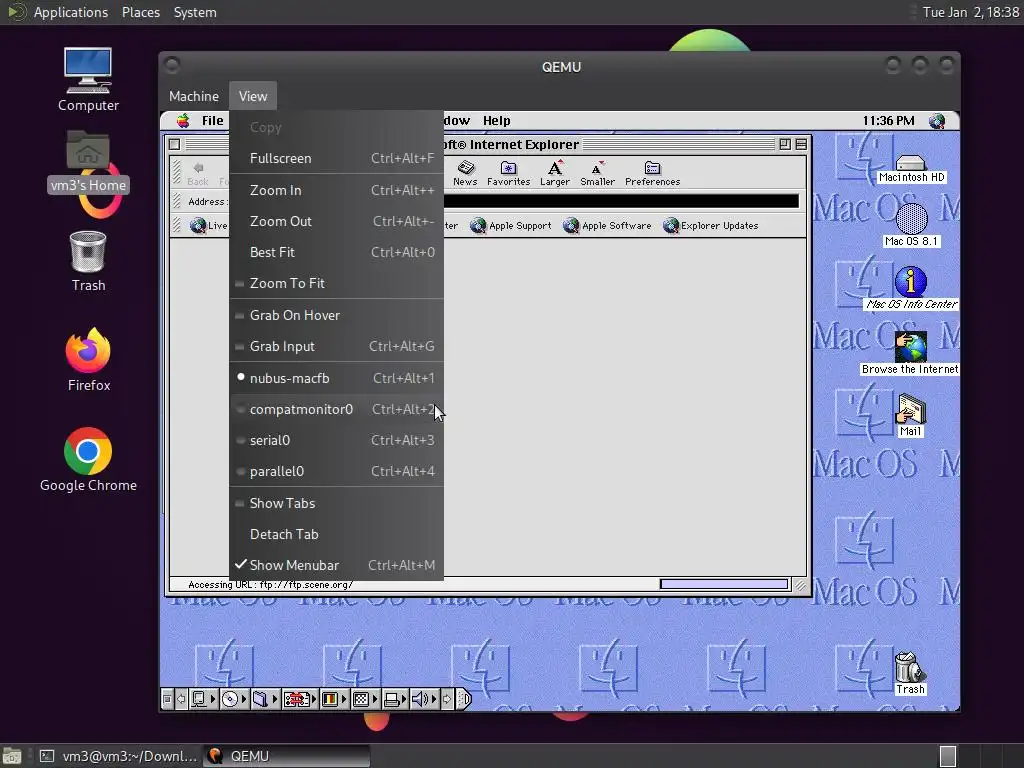Image resolution: width=1024 pixels, height=768 pixels.
Task: Select the Mac OS 8.1 disk icon
Action: tap(911, 225)
